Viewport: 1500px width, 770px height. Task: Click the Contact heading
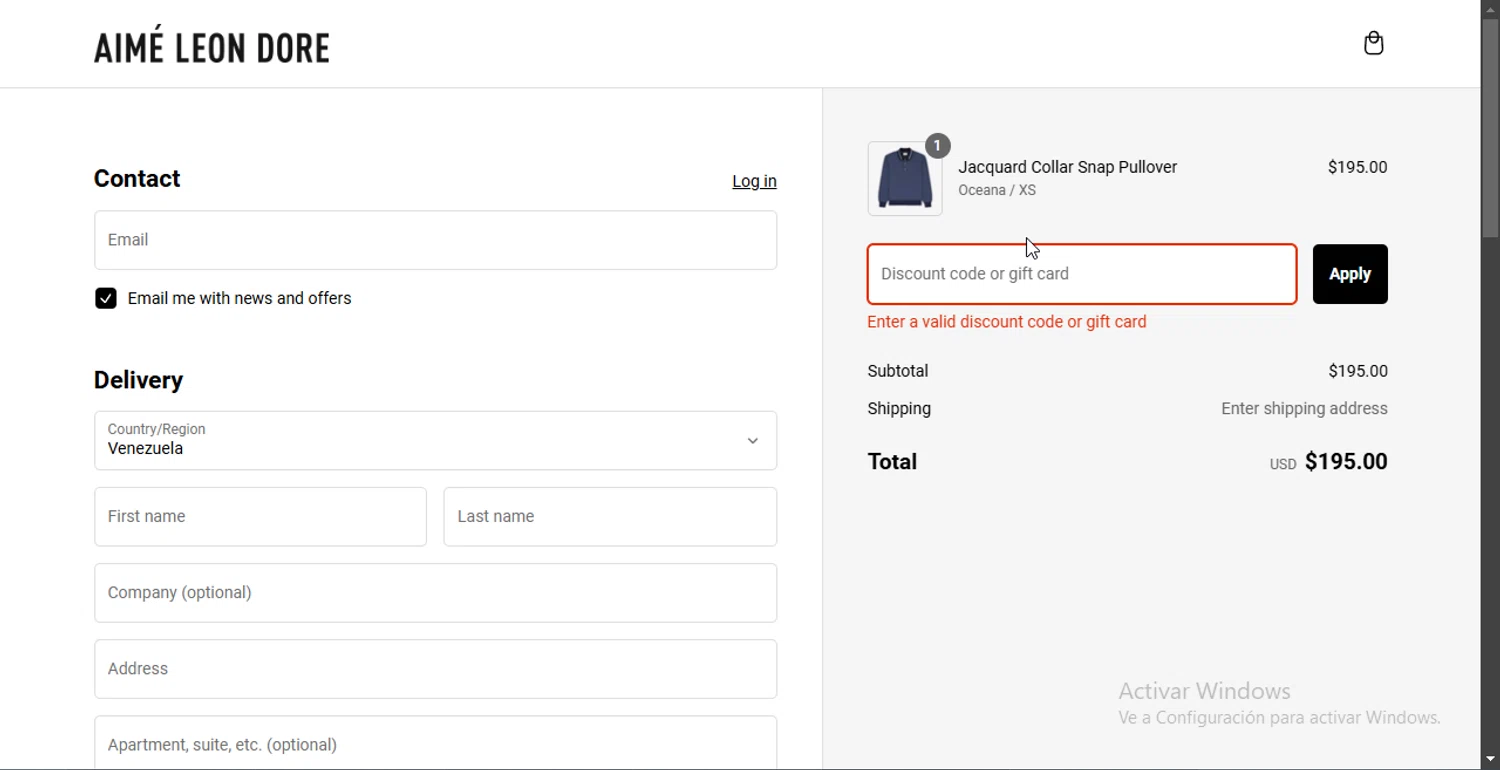click(137, 179)
